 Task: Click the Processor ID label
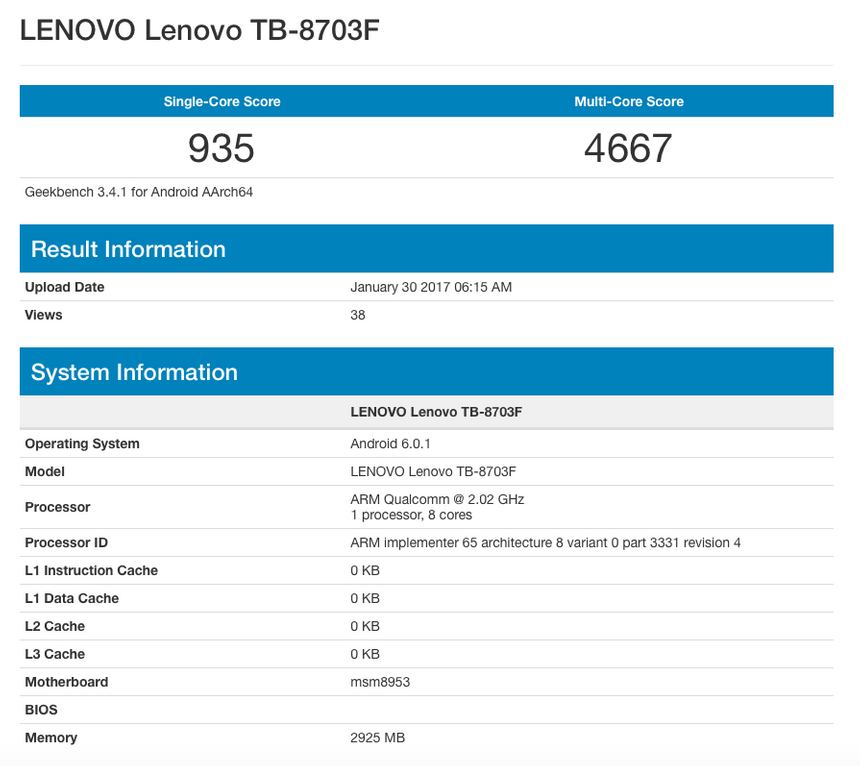coord(66,542)
